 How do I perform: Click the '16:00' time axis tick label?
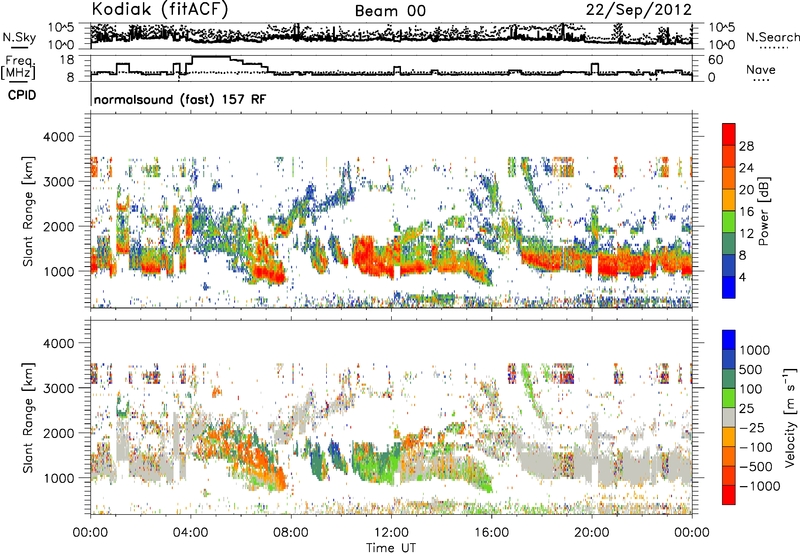(x=491, y=533)
